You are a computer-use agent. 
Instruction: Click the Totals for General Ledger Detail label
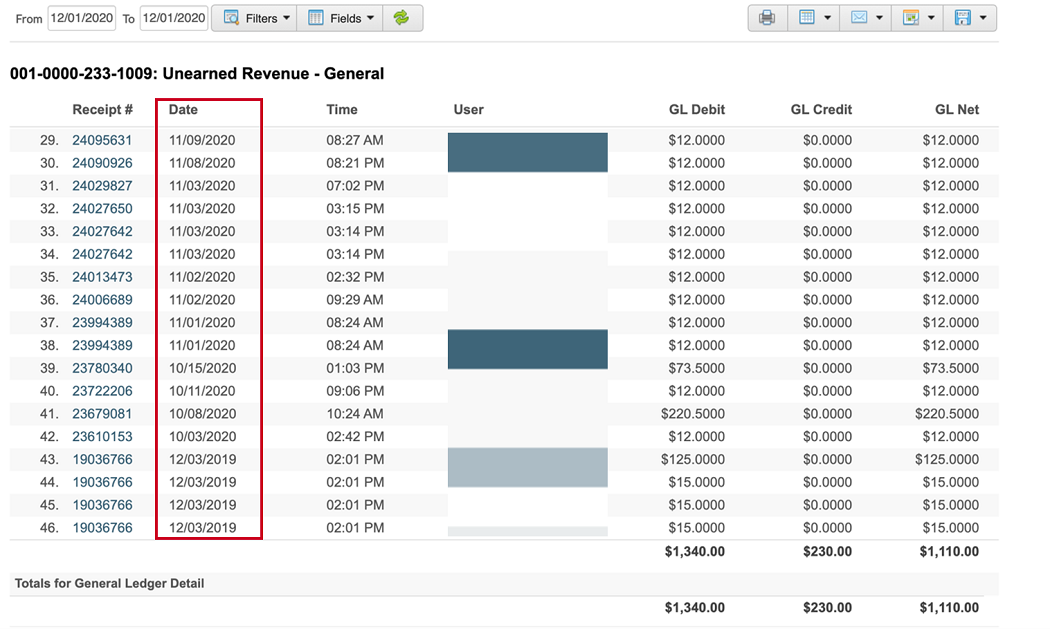[x=109, y=583]
